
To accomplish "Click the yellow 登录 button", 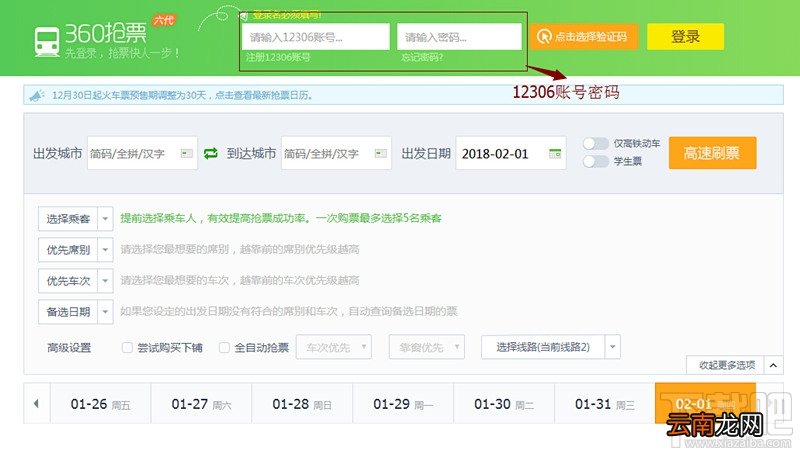I will [685, 37].
